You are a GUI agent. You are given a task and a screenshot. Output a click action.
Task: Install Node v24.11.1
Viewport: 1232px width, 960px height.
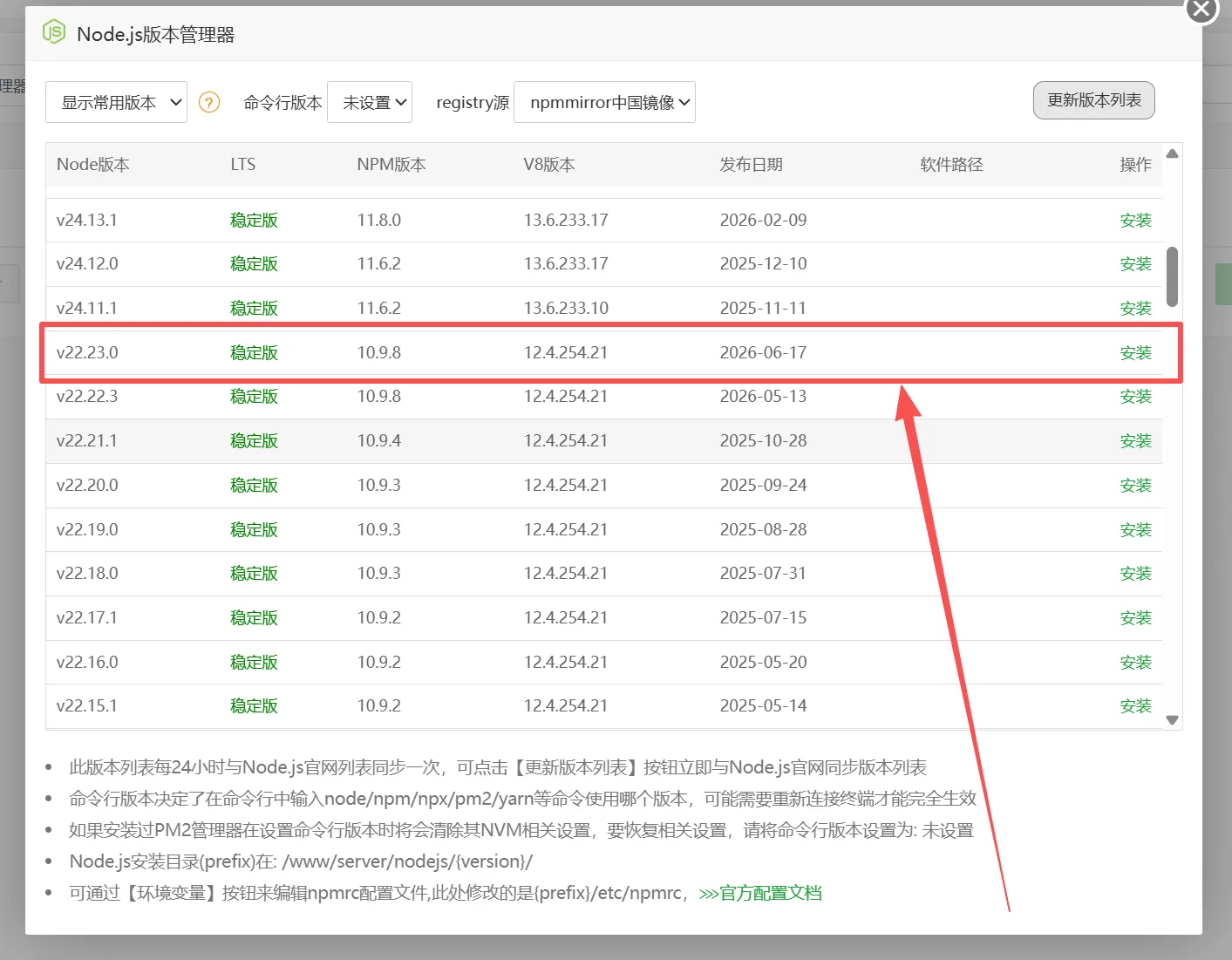pyautogui.click(x=1136, y=309)
